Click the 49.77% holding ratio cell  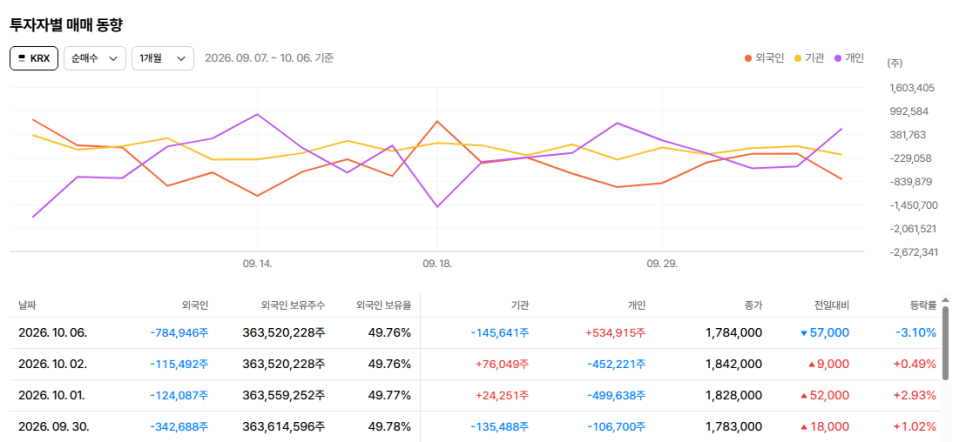(389, 395)
